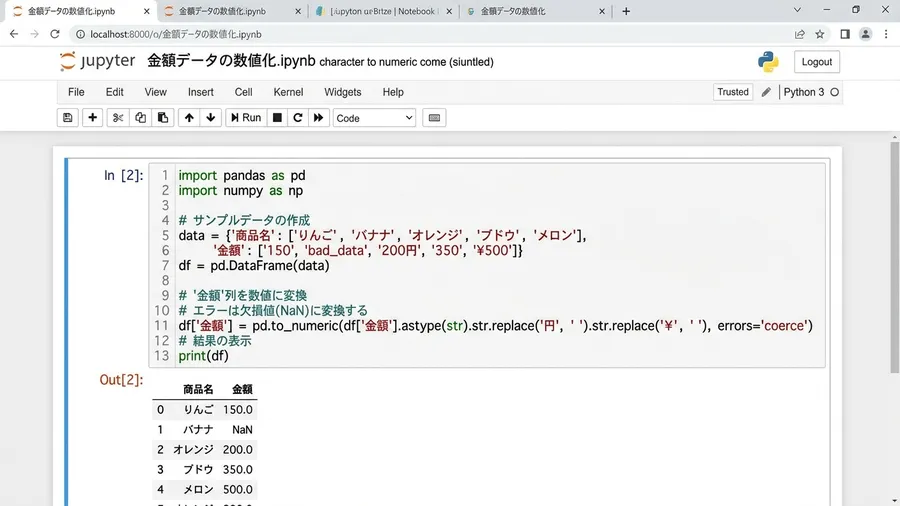Click the df = pd.DataFrame(data) line
This screenshot has width=900, height=506.
pos(254,266)
